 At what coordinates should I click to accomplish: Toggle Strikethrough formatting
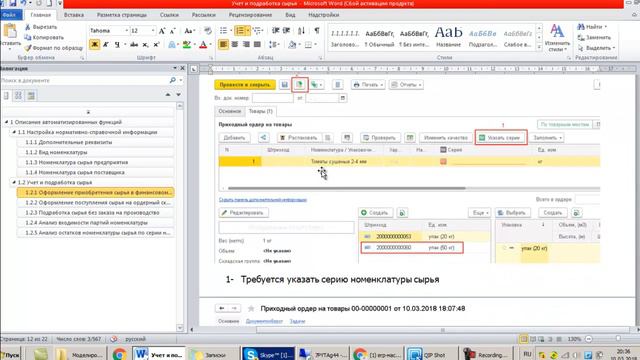coord(133,44)
